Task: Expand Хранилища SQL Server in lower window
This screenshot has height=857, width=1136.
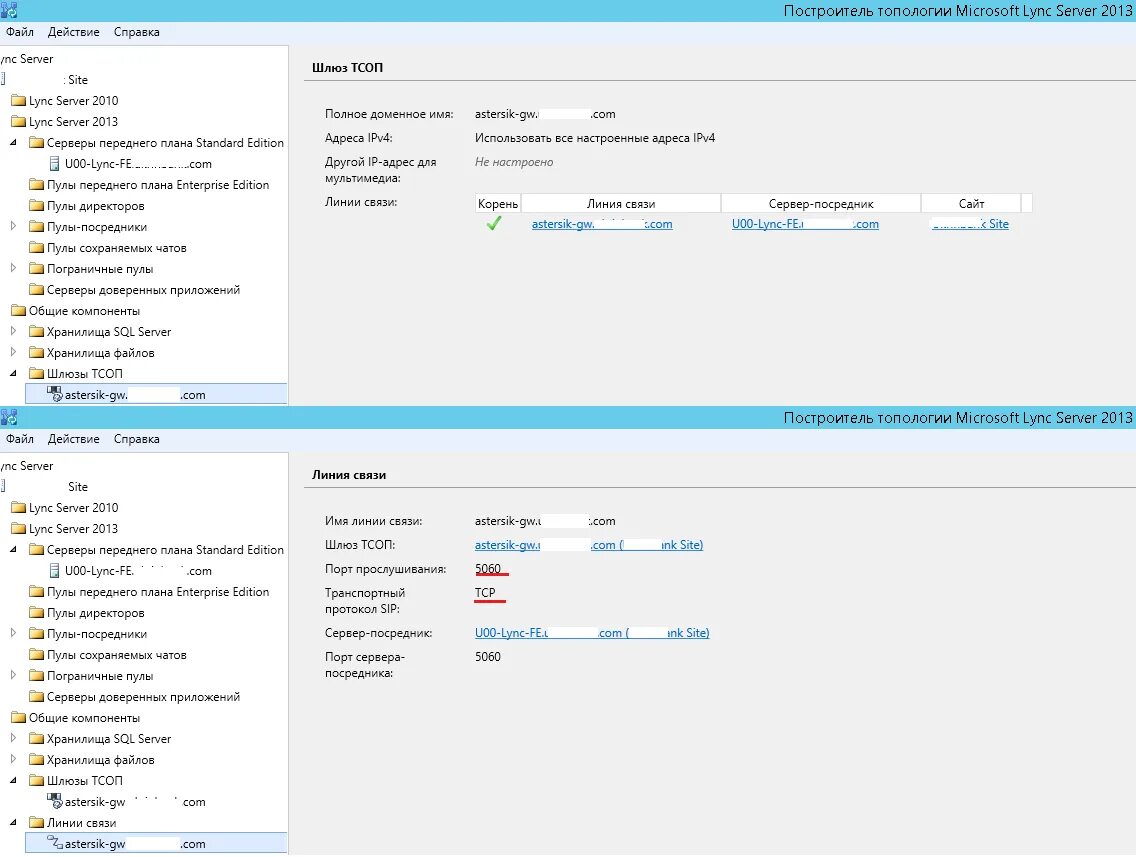Action: tap(13, 738)
